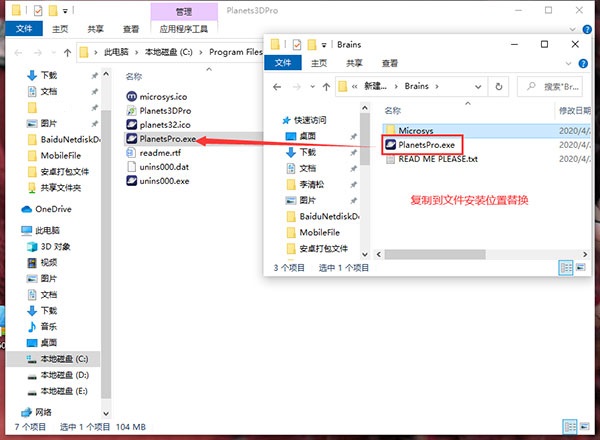Click 此电脑 breadcrumb in Planets3DPro address bar
The image size is (600, 440).
pyautogui.click(x=116, y=52)
